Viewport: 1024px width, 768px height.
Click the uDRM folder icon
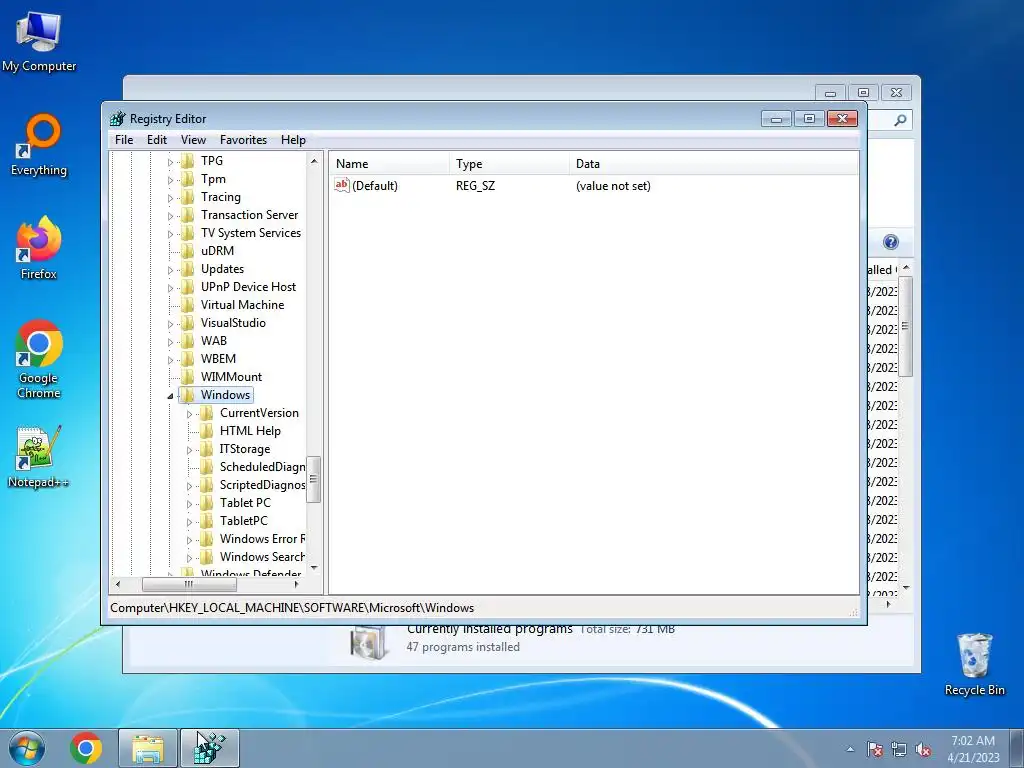pos(187,251)
